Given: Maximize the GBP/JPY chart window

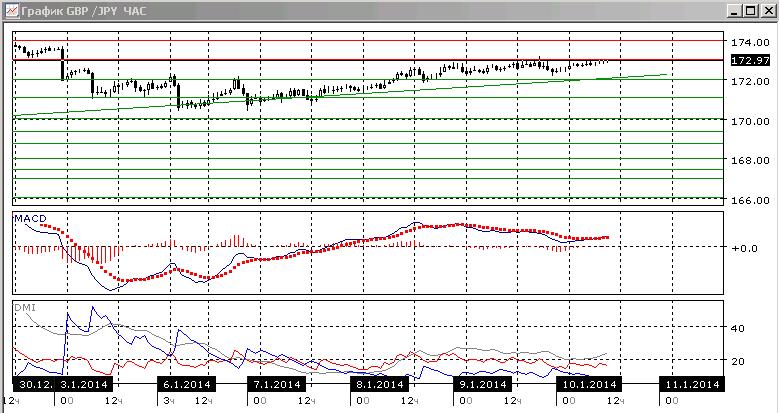Looking at the screenshot, I should click(750, 10).
